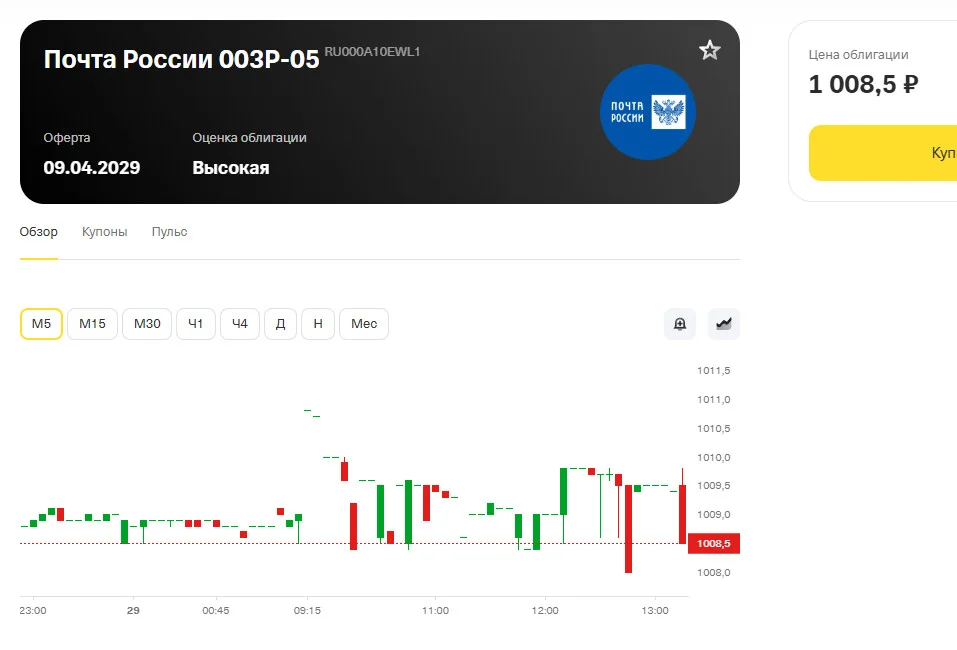Switch to the Пульс tab

point(170,232)
